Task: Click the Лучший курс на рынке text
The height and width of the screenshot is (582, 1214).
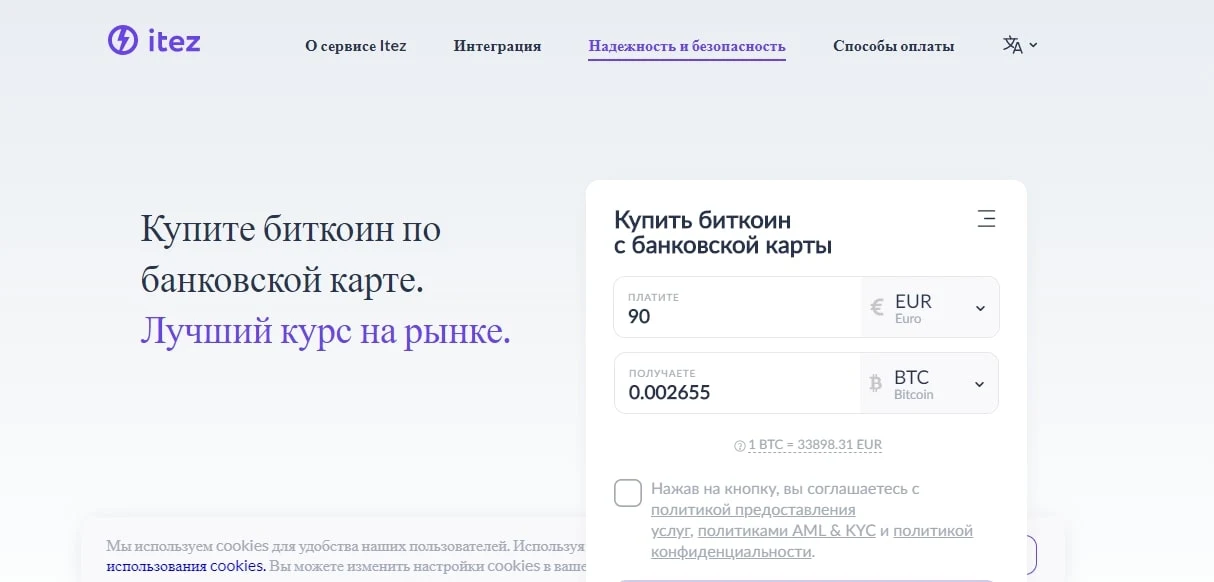Action: click(326, 331)
